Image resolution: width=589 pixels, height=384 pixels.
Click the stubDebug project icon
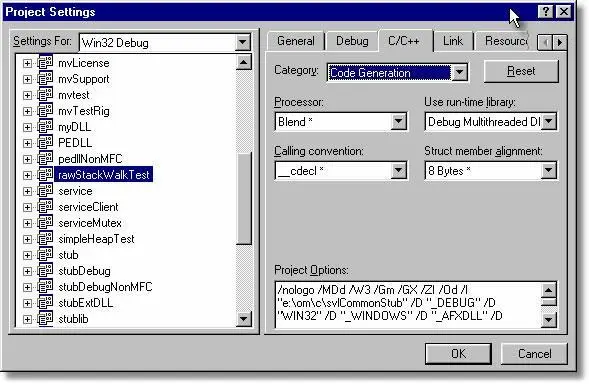(x=45, y=271)
